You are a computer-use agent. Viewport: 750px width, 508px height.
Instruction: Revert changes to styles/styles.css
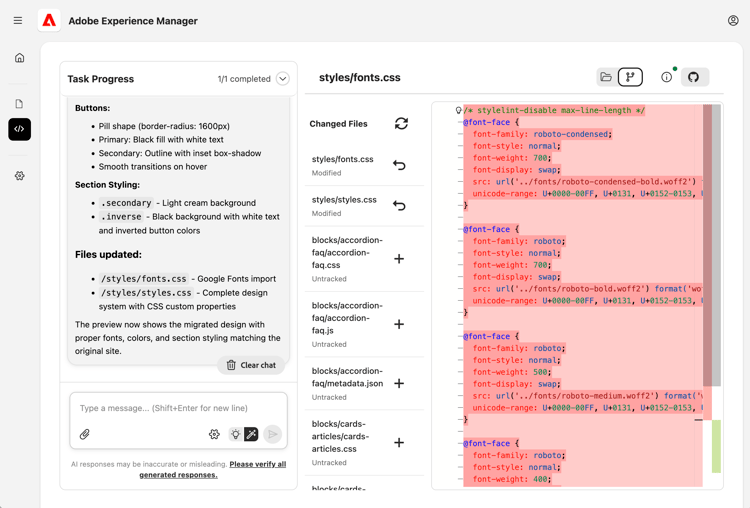pyautogui.click(x=399, y=206)
